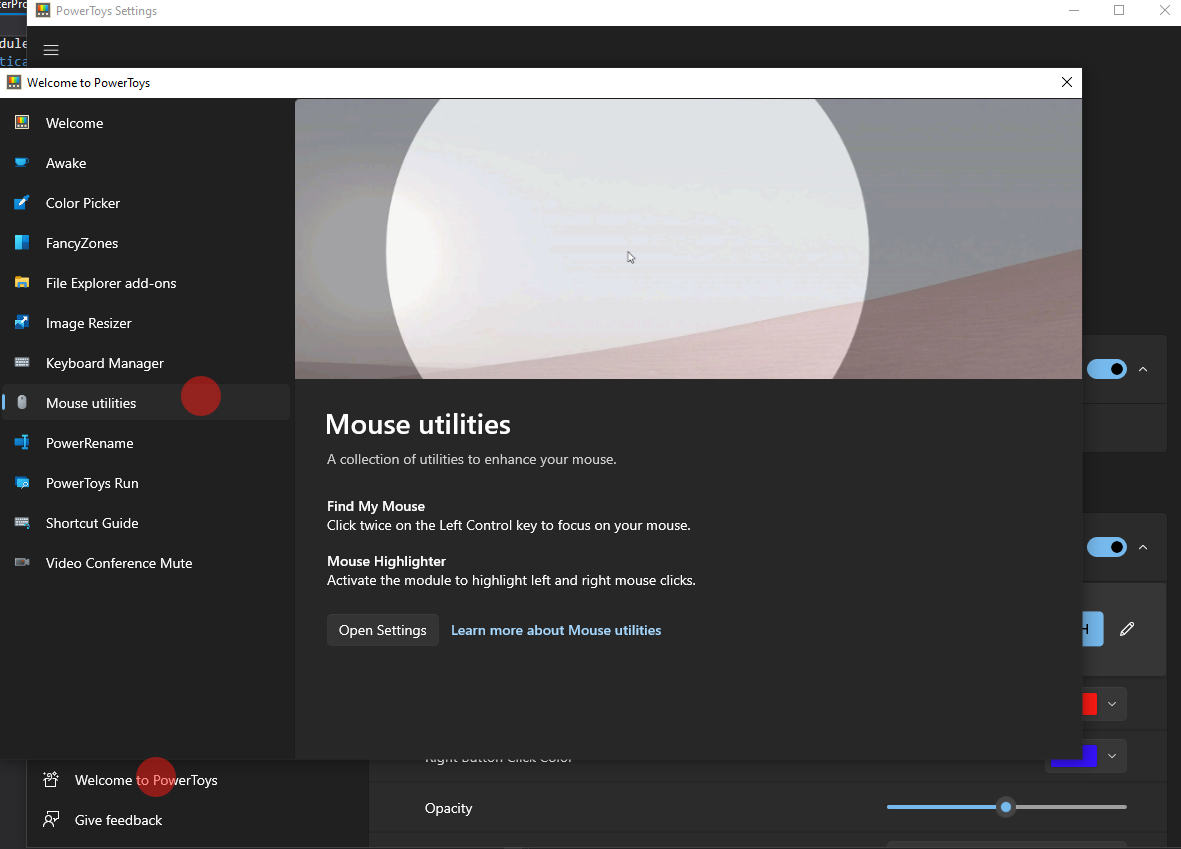Screen dimensions: 1181x849
Task: Collapse the lower settings section chevron
Action: point(1143,547)
